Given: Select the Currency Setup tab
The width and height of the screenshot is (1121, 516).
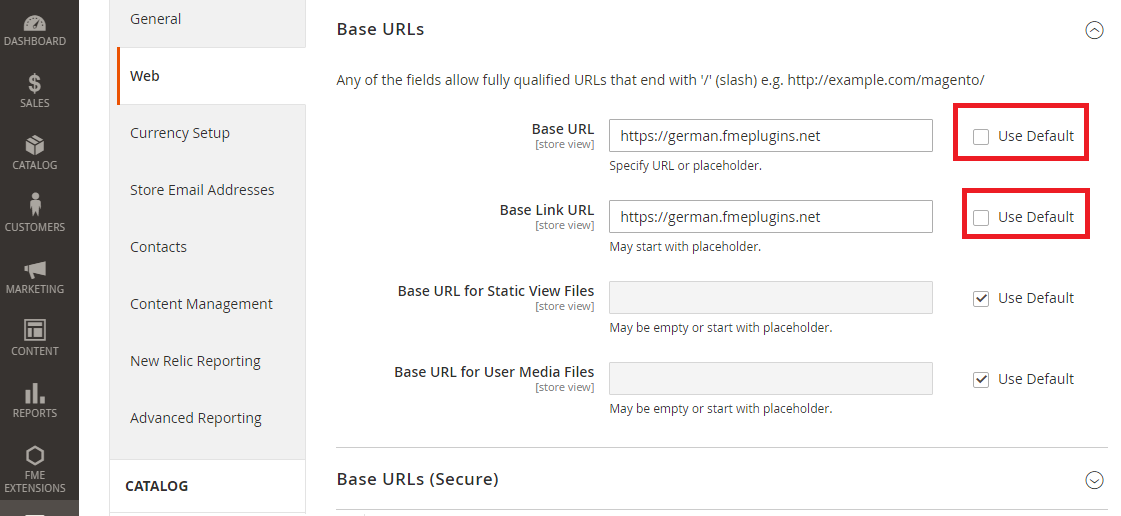Looking at the screenshot, I should click(x=180, y=133).
